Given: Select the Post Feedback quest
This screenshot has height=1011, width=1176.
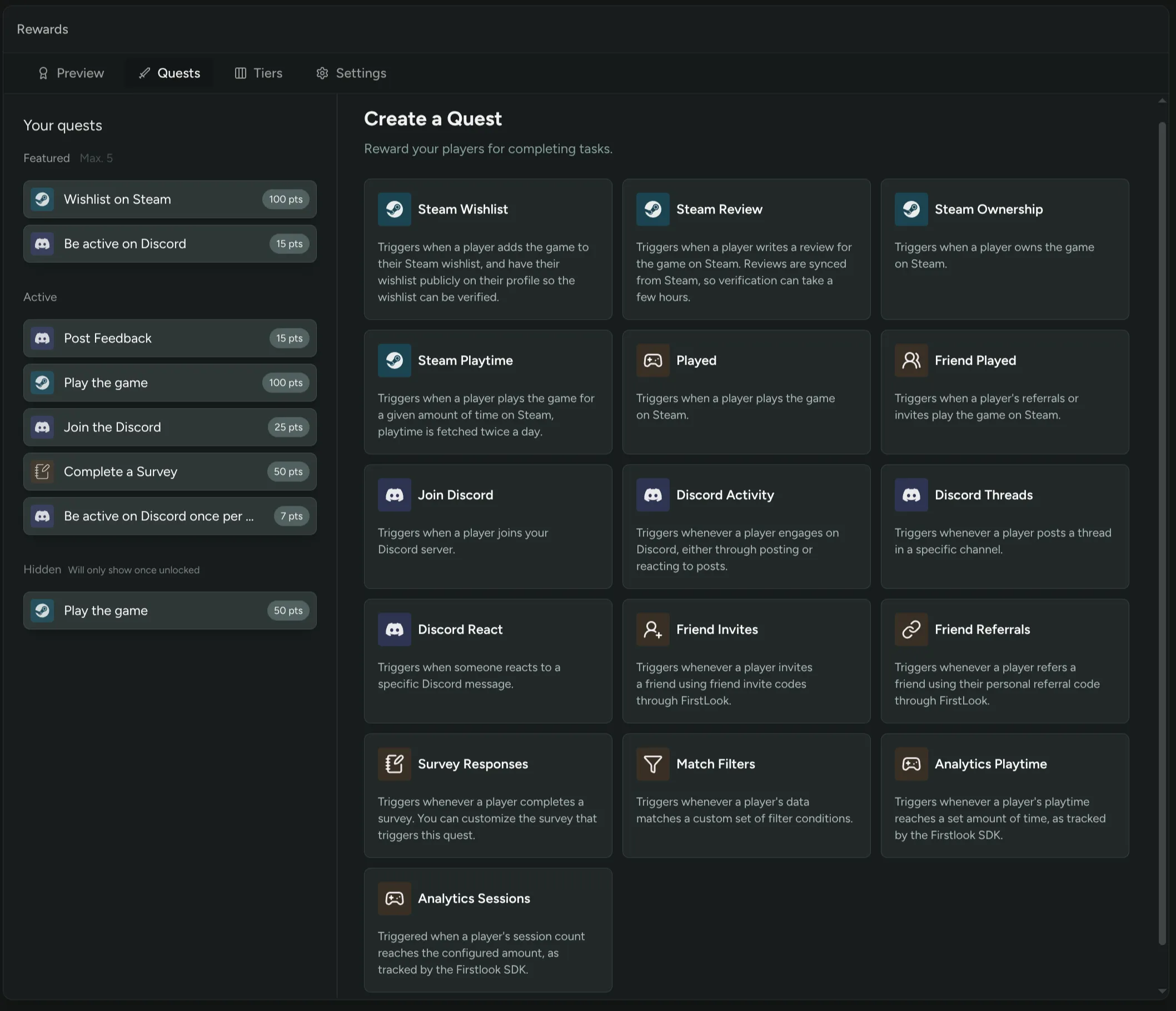Looking at the screenshot, I should click(x=170, y=338).
